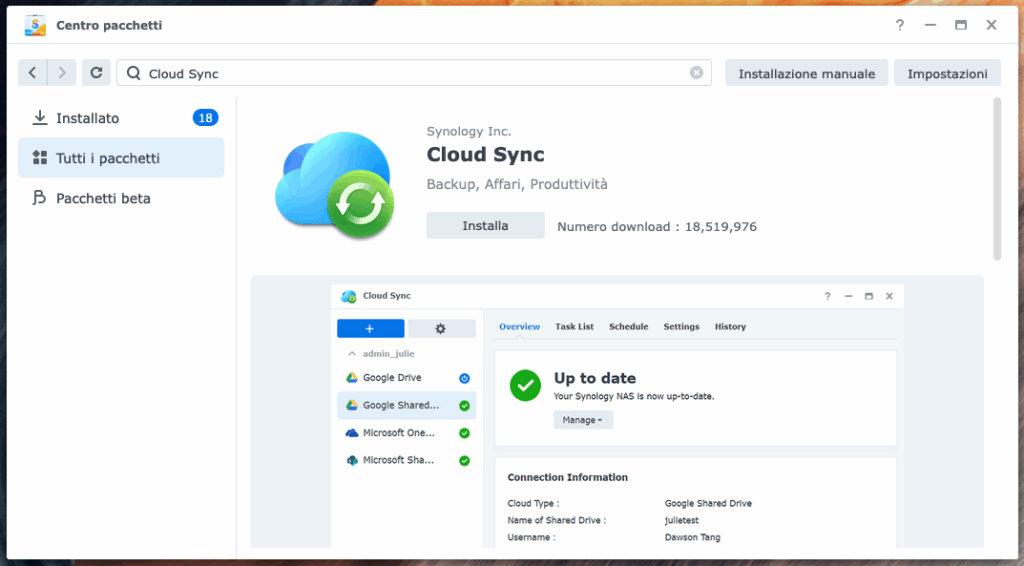The image size is (1024, 566).
Task: Open Pacchetti beta section
Action: (x=103, y=198)
